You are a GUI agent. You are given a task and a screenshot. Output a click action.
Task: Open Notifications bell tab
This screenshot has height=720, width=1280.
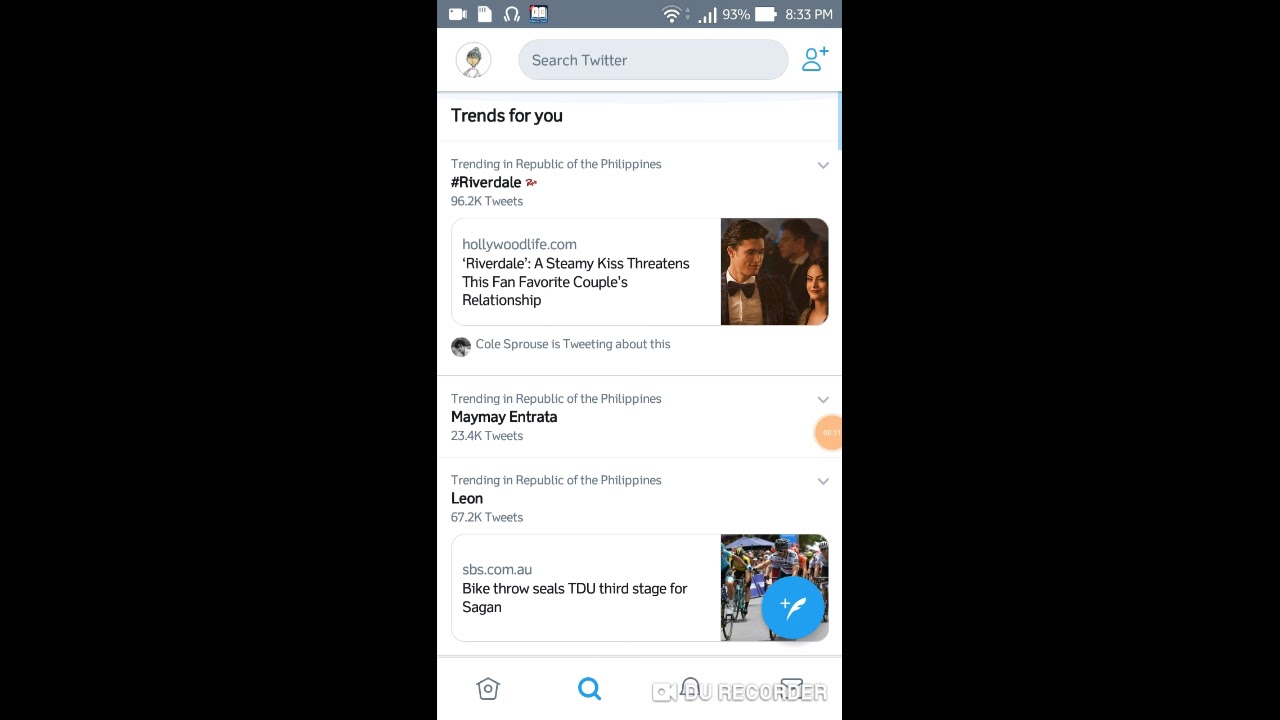pyautogui.click(x=690, y=688)
